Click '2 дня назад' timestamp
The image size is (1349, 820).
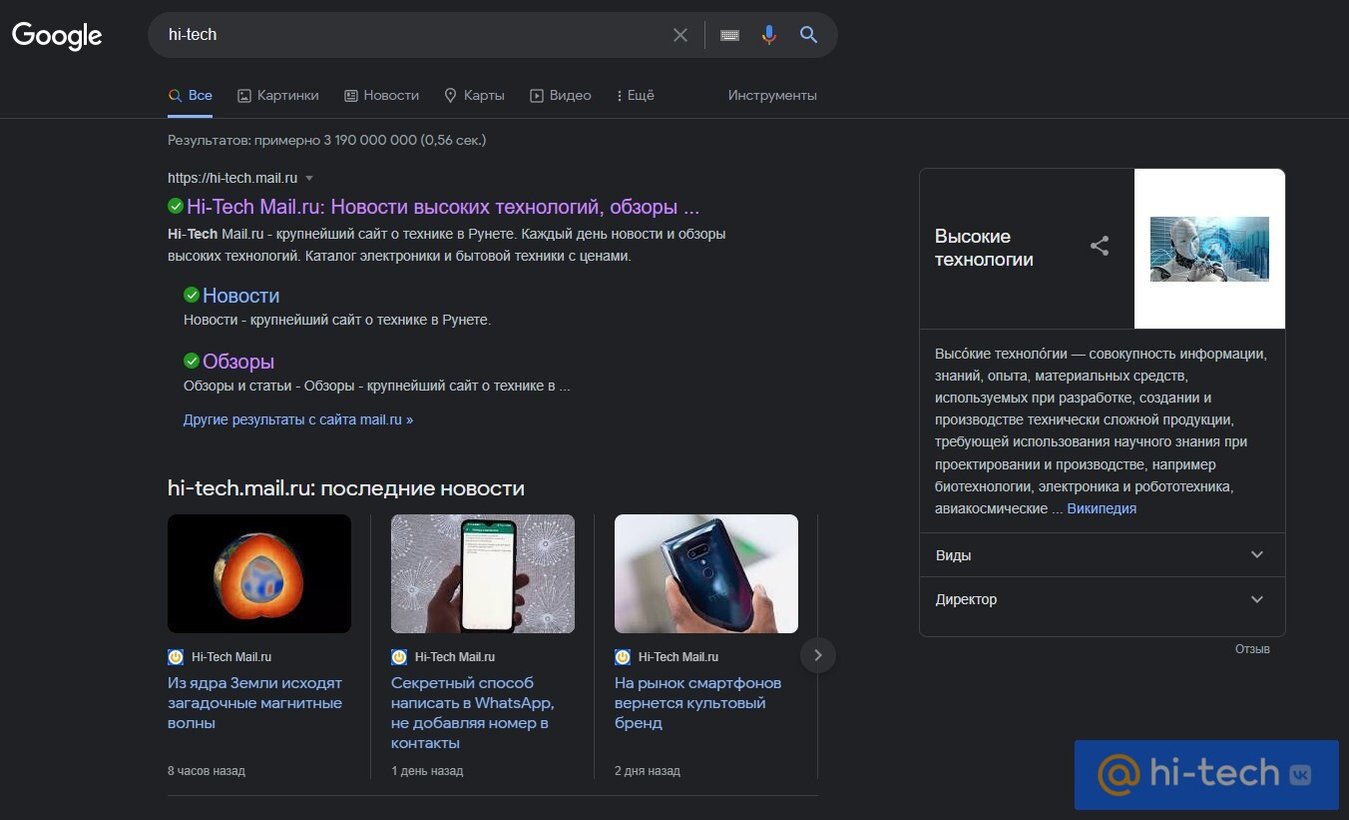[647, 771]
